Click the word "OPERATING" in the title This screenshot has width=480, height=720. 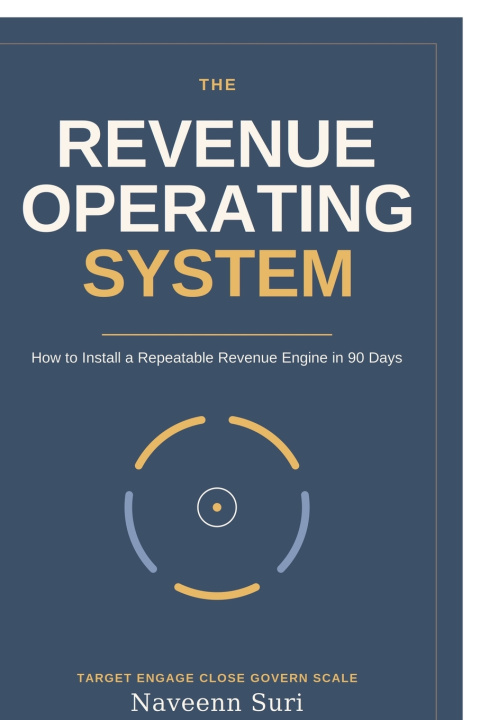217,208
